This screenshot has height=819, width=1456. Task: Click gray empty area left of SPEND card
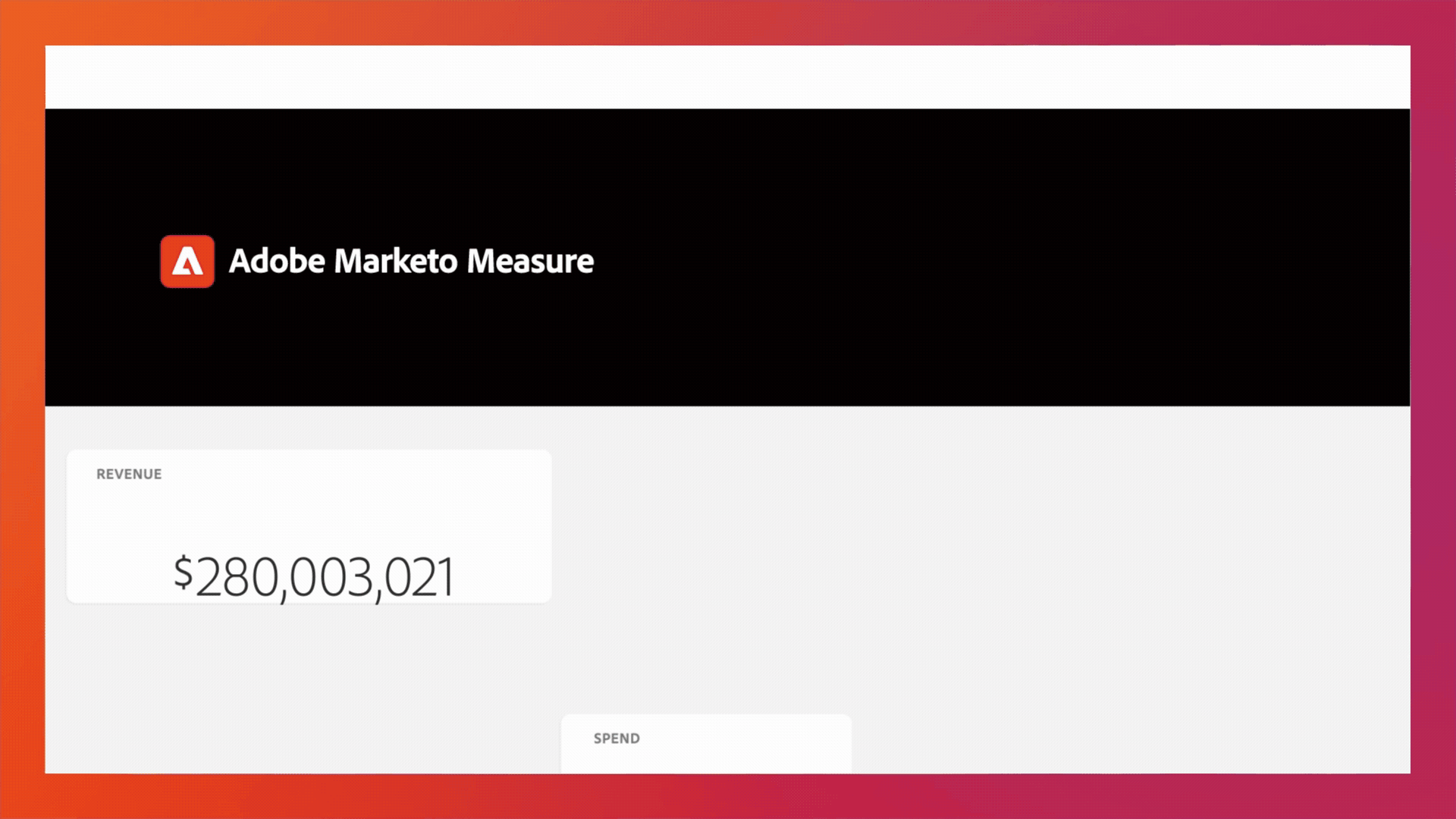coord(303,705)
